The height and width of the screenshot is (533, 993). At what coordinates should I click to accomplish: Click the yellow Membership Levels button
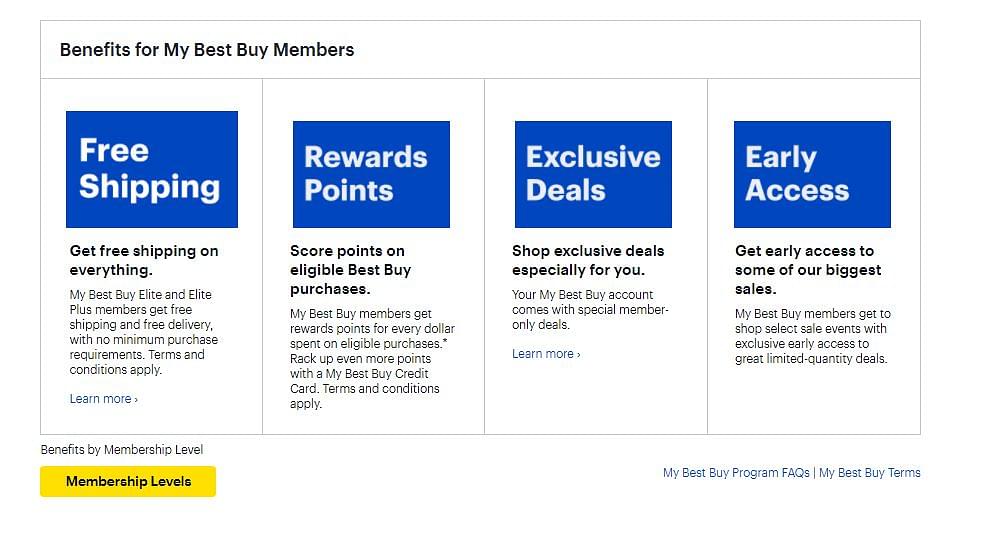pos(128,481)
